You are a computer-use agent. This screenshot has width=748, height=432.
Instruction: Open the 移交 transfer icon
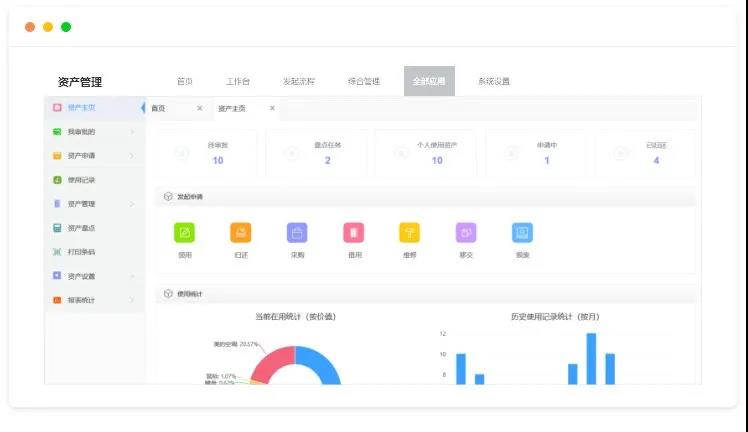point(466,233)
